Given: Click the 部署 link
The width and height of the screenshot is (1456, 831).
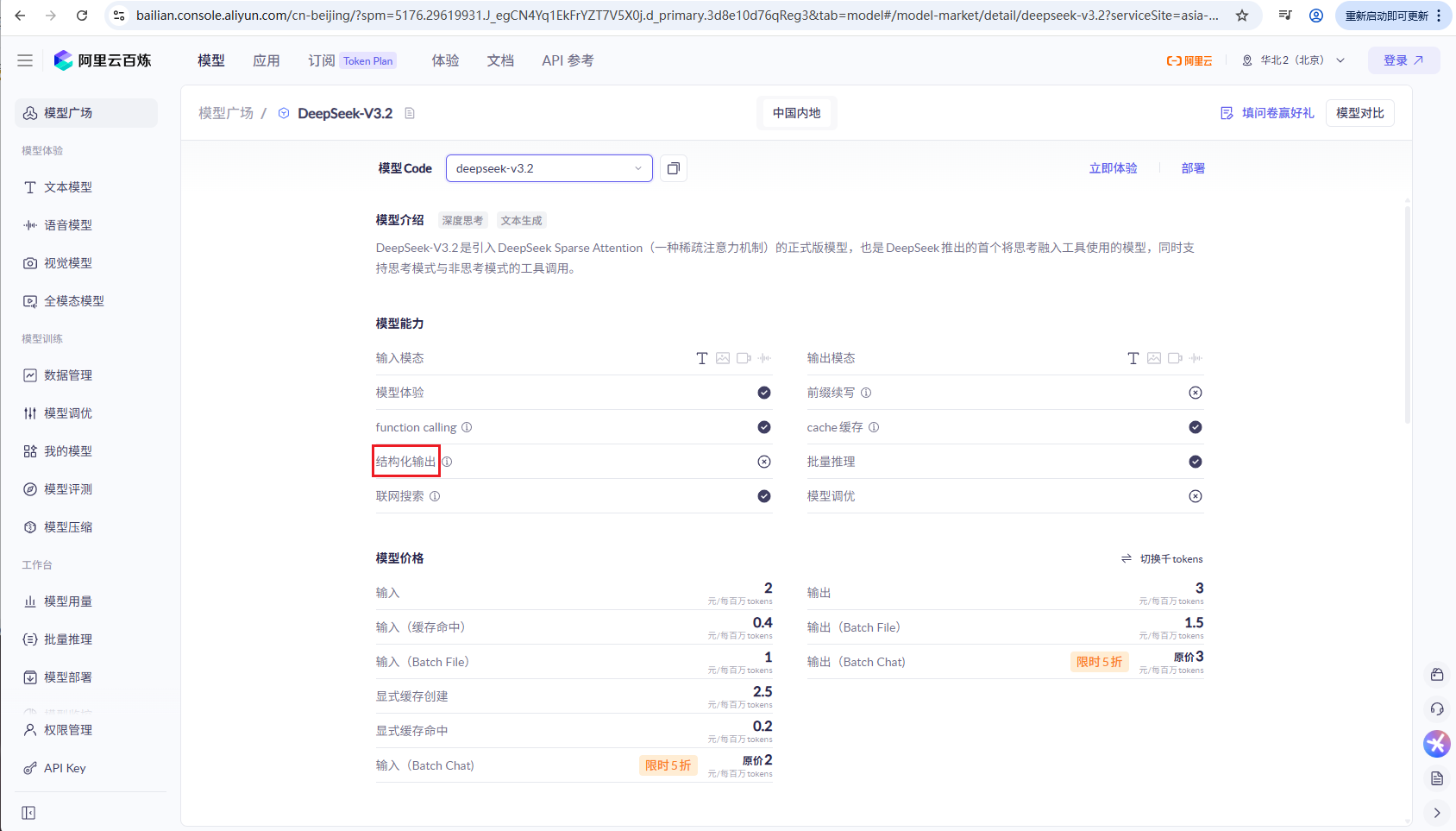Looking at the screenshot, I should pos(1193,168).
